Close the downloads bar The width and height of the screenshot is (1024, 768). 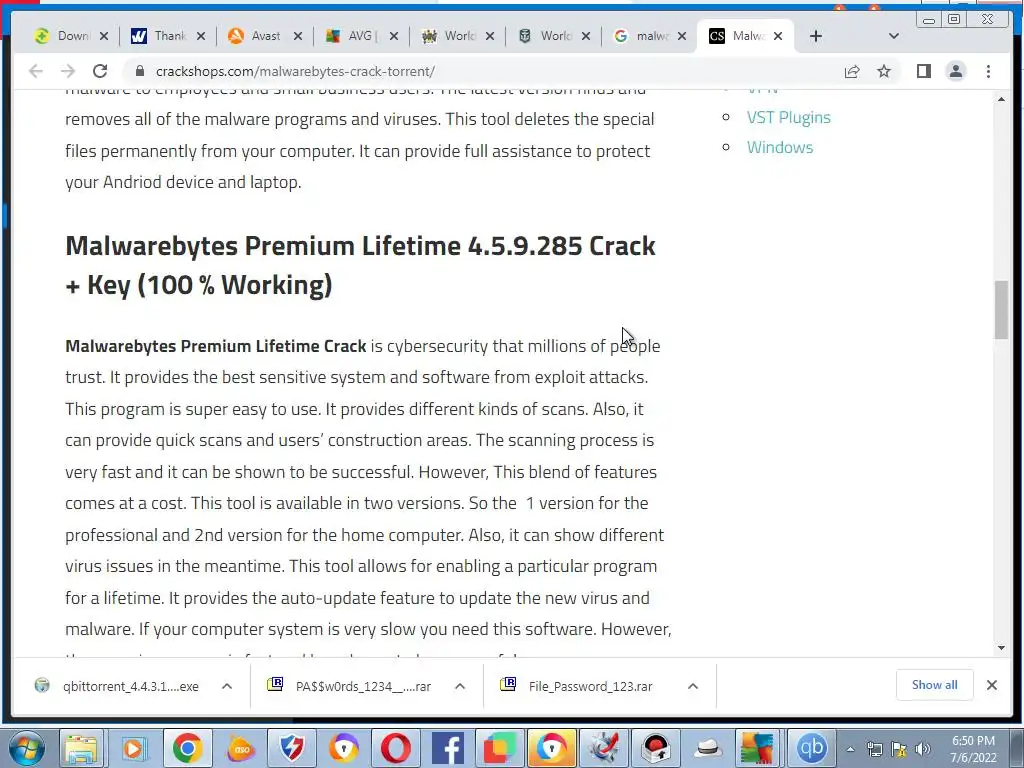pos(991,685)
